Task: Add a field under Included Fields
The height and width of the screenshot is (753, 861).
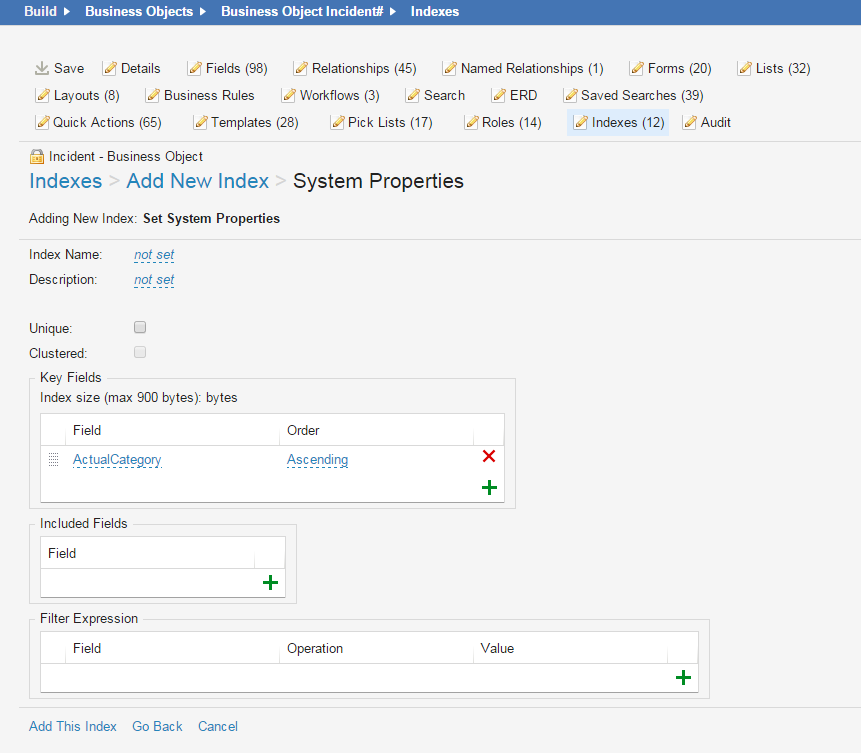Action: coord(271,581)
